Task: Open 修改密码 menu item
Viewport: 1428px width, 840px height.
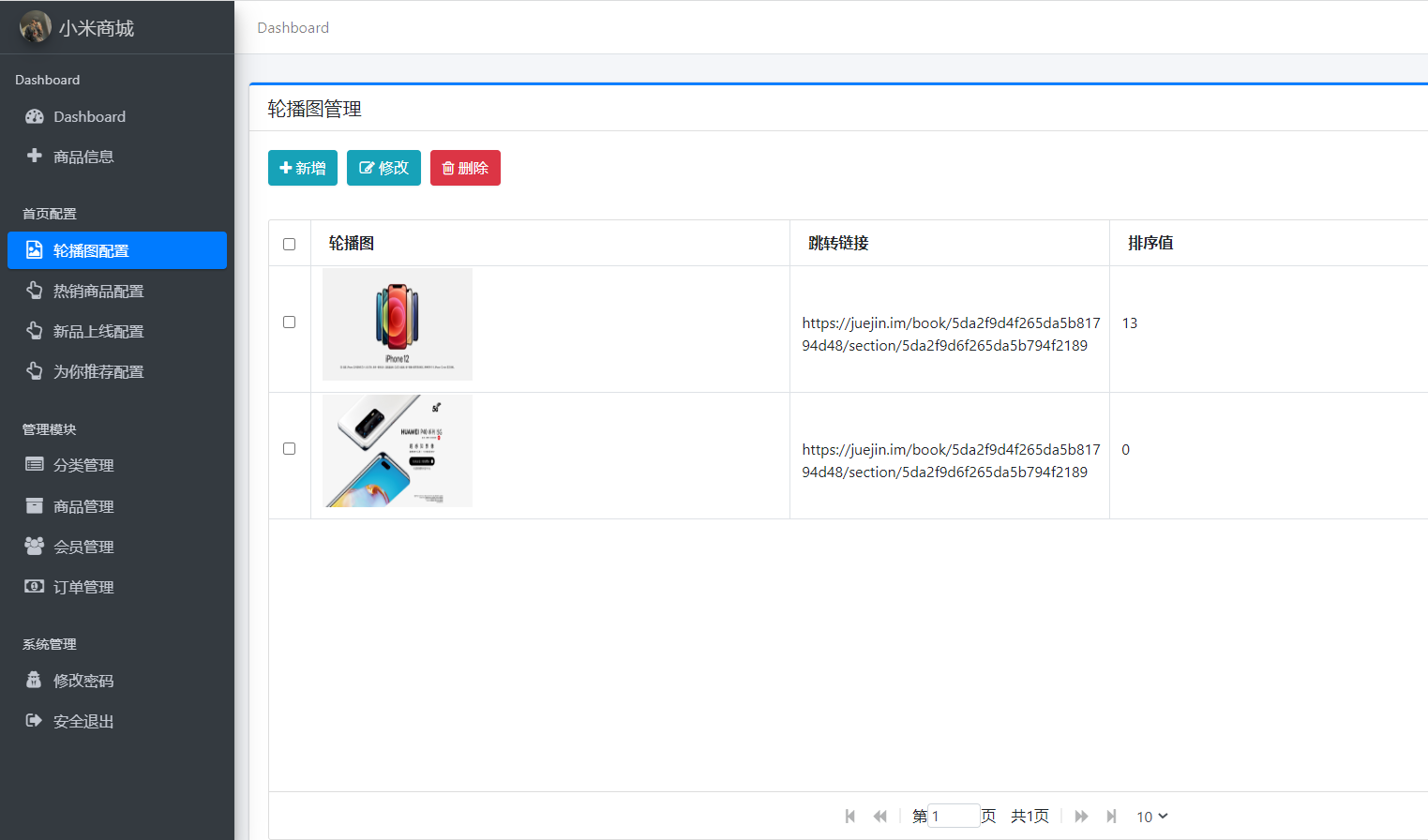Action: pyautogui.click(x=117, y=681)
